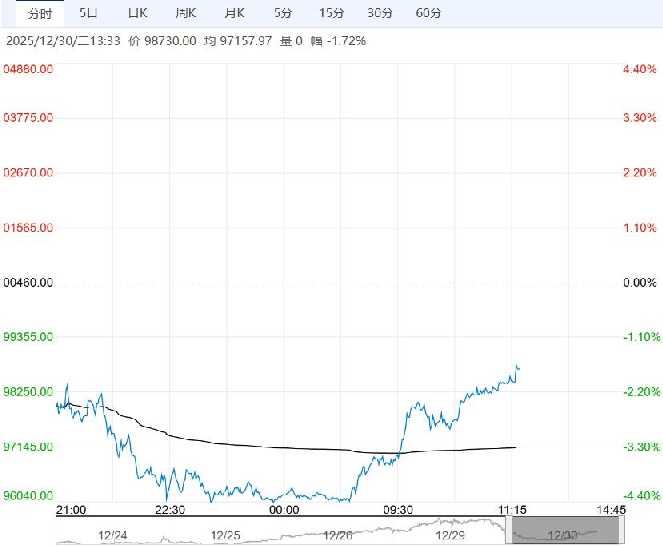Switch to the 周K weekly chart tab
663x546 pixels.
pos(186,13)
